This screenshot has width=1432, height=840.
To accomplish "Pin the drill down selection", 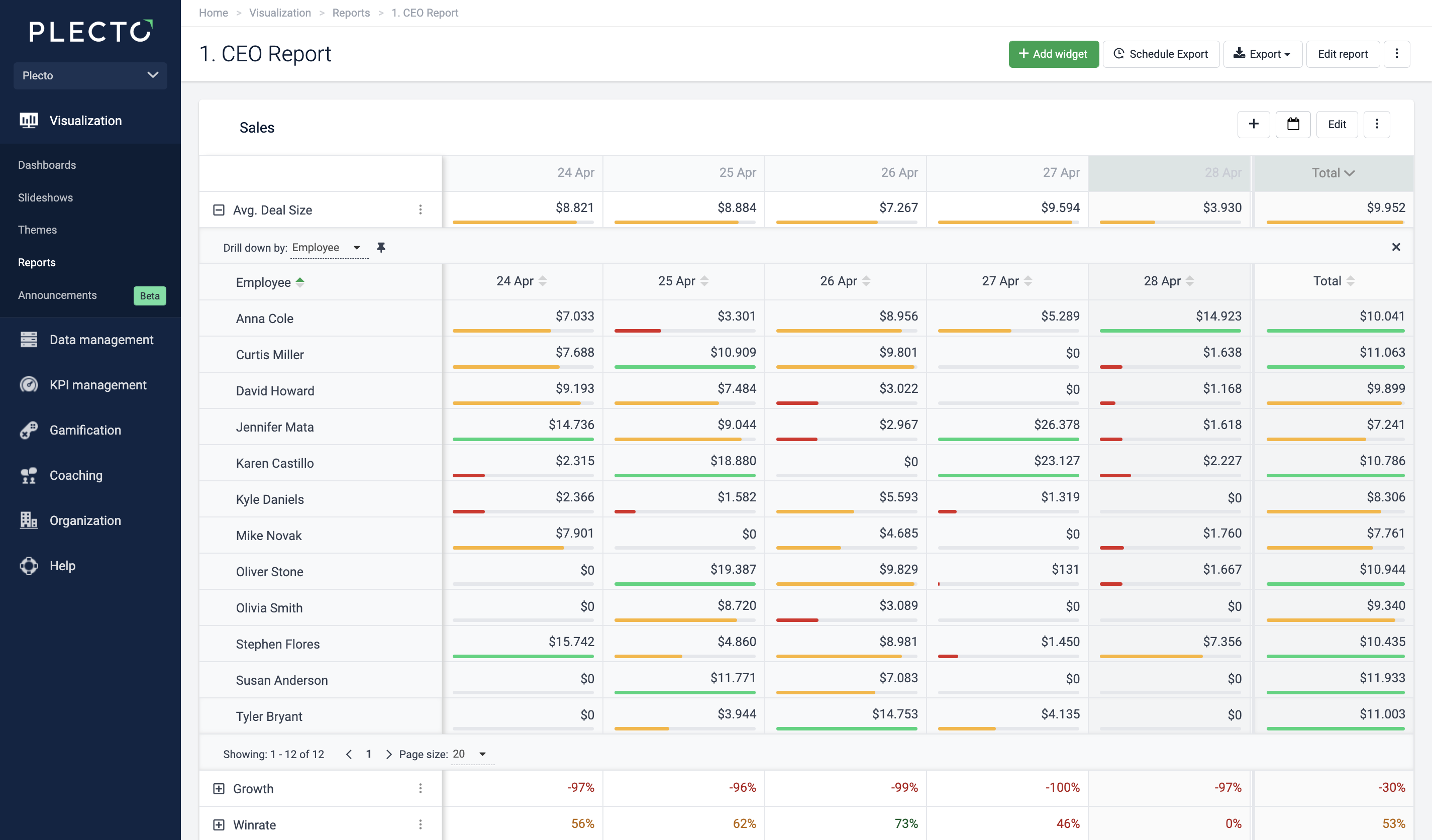I will (x=381, y=247).
